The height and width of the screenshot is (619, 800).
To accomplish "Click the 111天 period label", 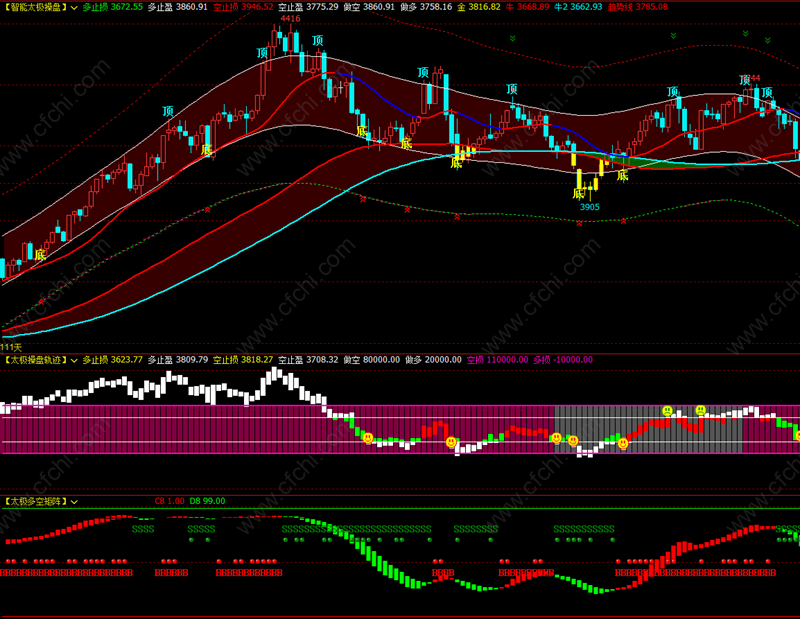I will click(x=11, y=348).
